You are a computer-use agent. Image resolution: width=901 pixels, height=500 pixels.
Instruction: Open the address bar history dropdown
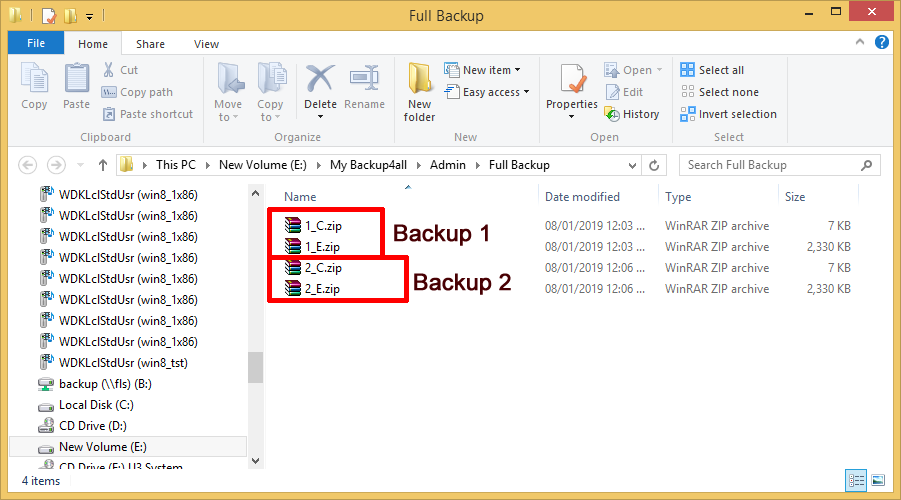click(632, 166)
